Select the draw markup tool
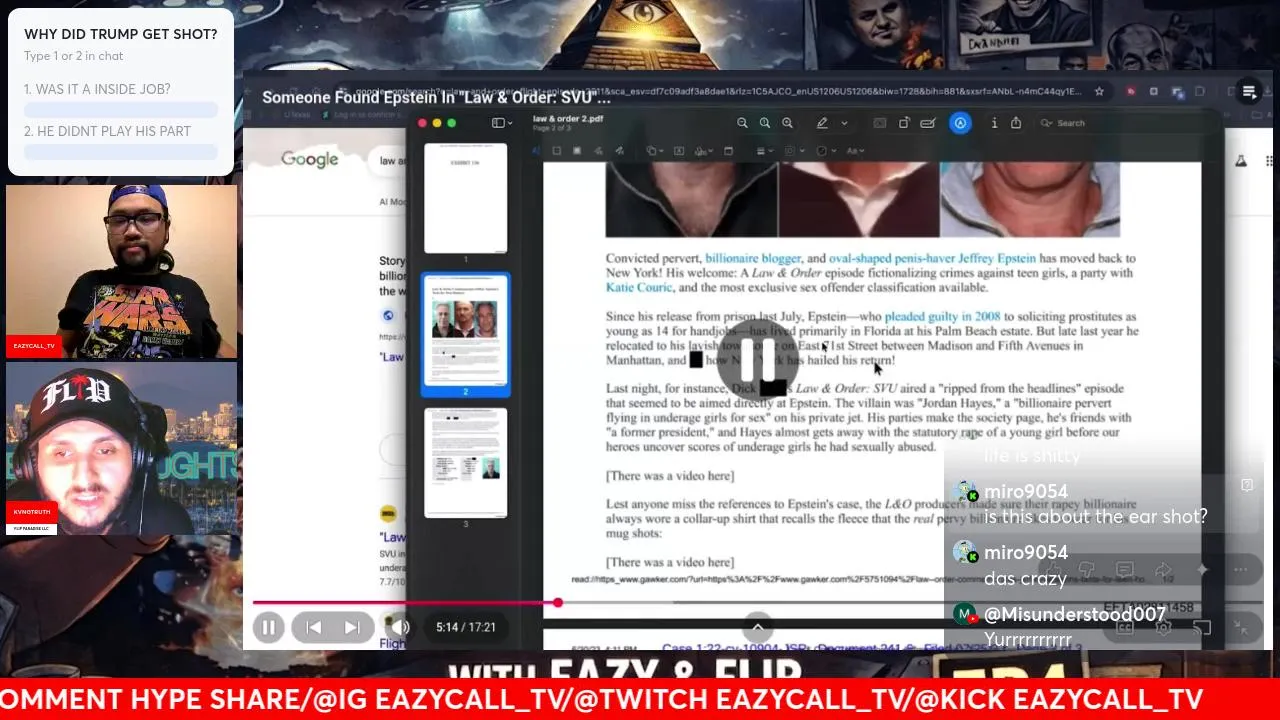1280x720 pixels. 619,151
